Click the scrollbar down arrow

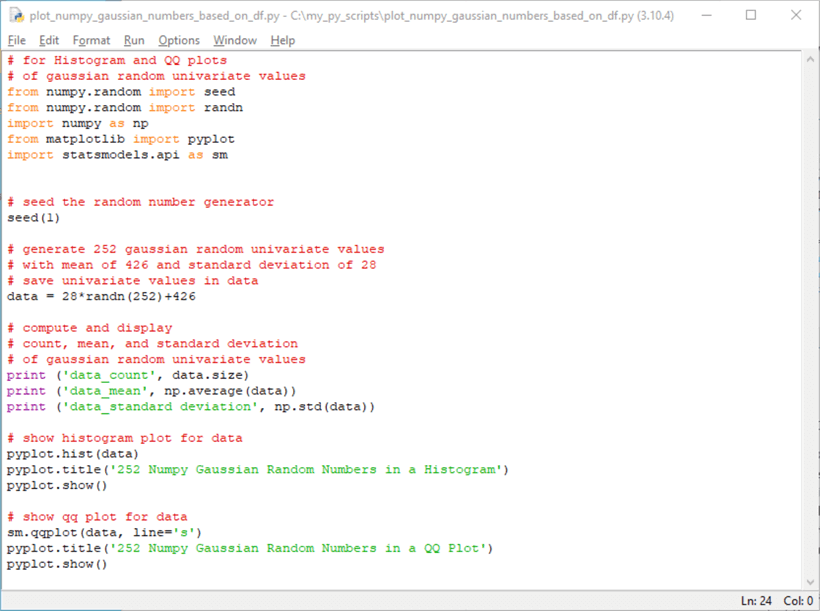[x=808, y=583]
